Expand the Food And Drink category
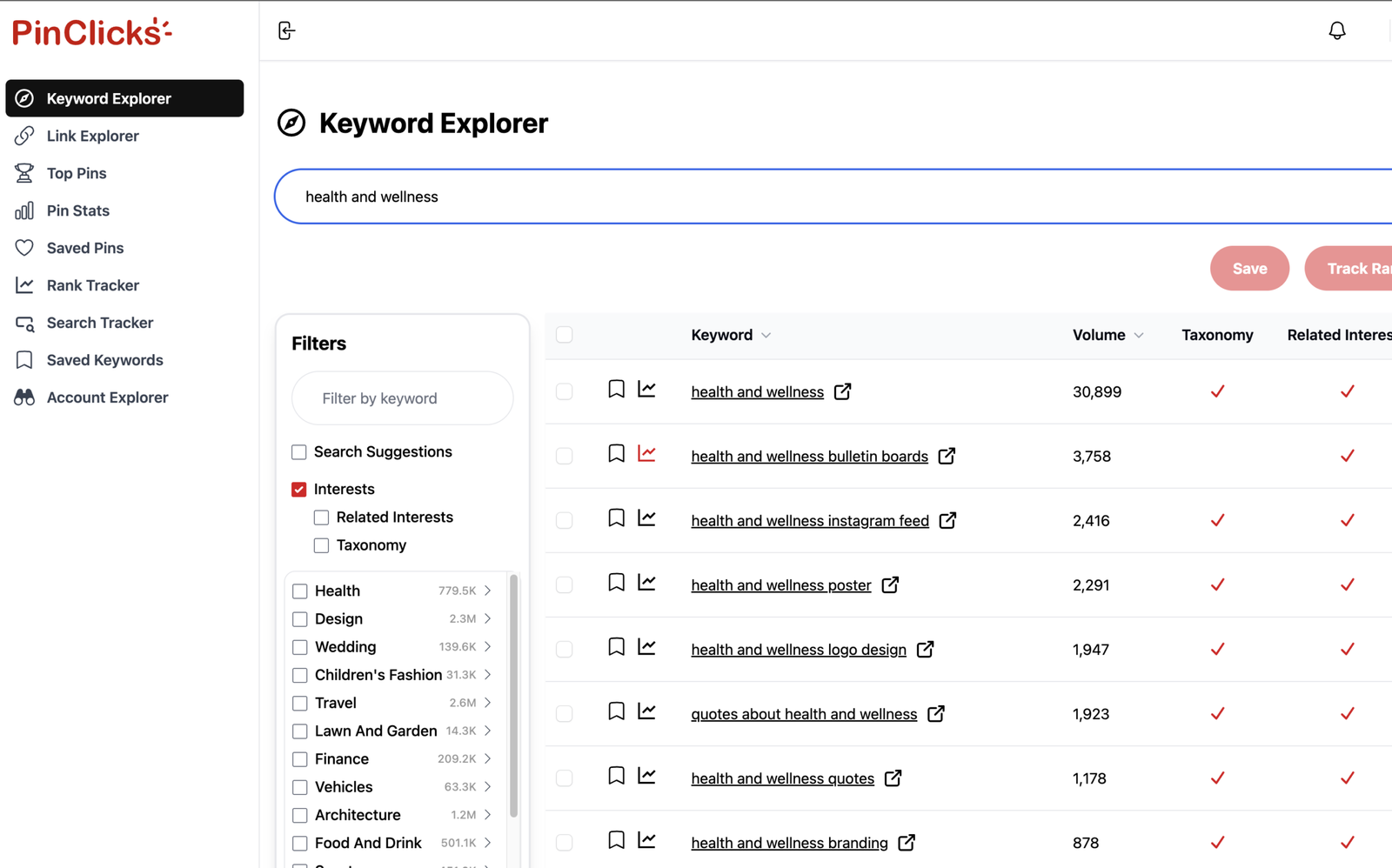The width and height of the screenshot is (1392, 868). (489, 843)
